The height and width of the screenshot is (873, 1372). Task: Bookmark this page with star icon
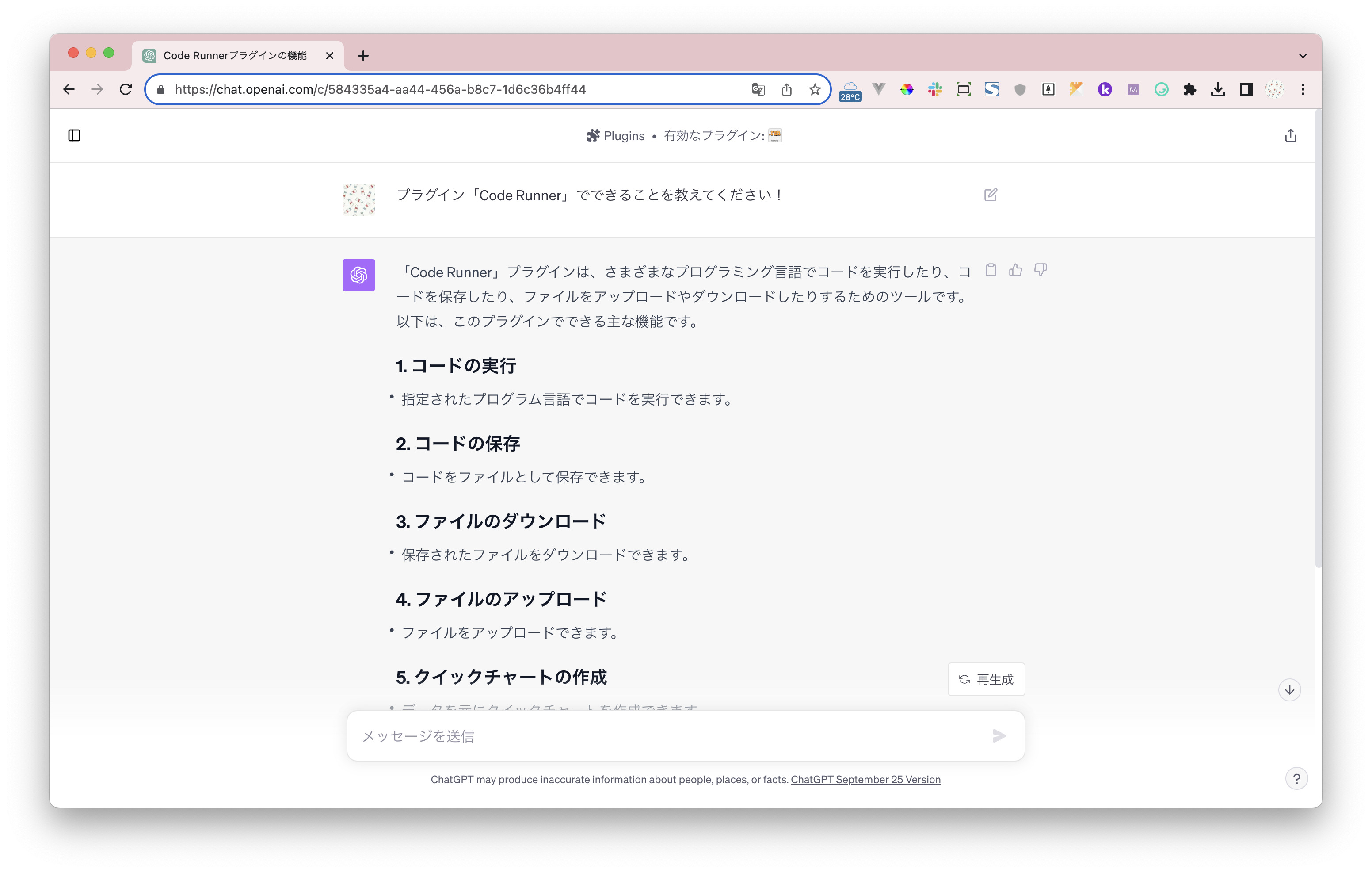[815, 89]
